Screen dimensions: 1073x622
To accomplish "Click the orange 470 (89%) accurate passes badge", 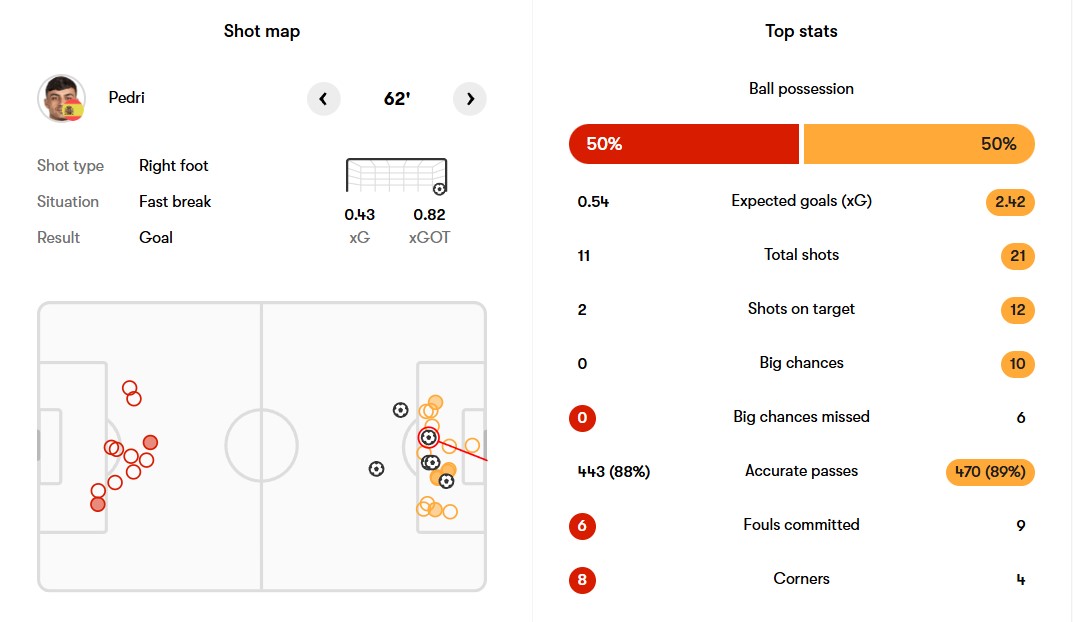I will [989, 472].
